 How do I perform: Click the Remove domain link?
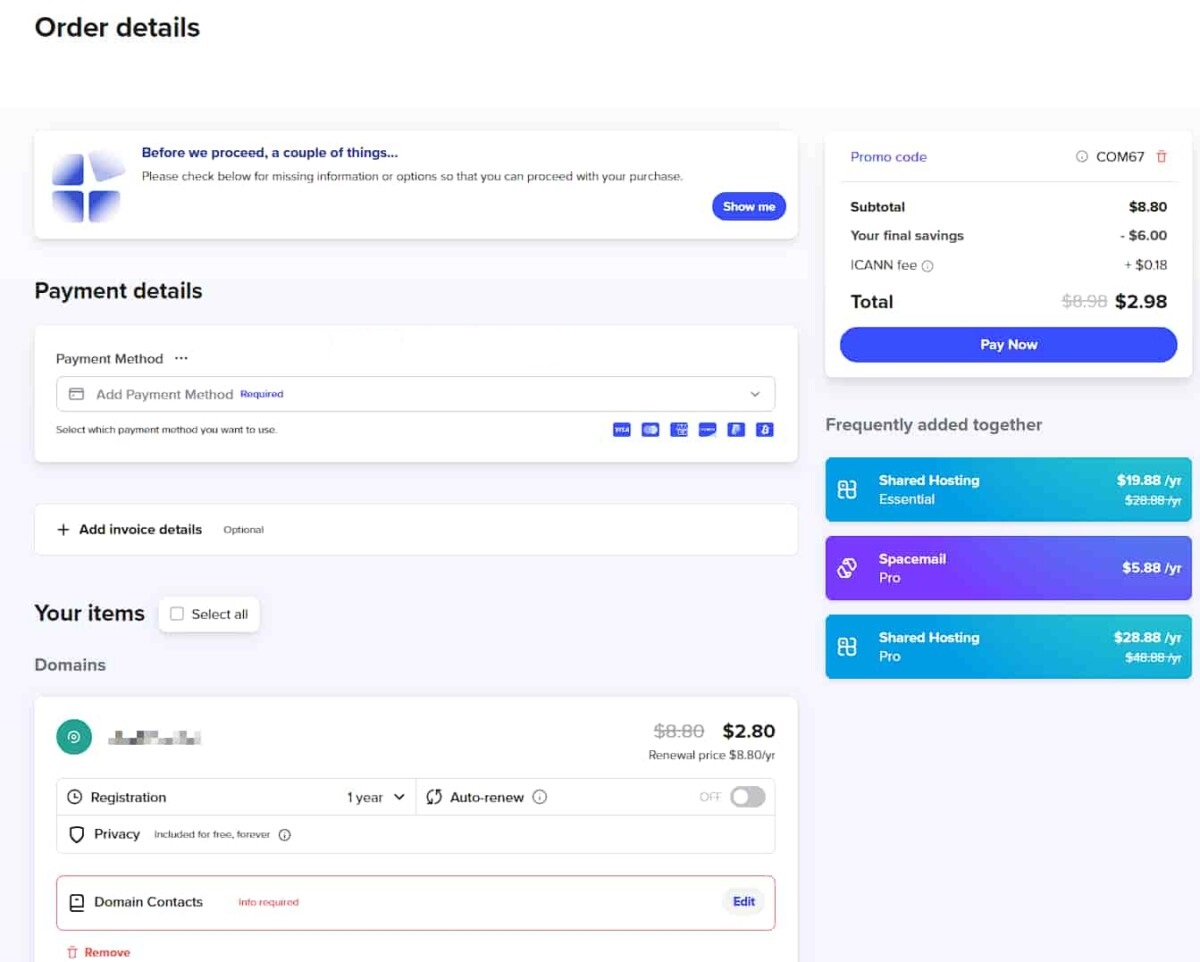coord(98,953)
